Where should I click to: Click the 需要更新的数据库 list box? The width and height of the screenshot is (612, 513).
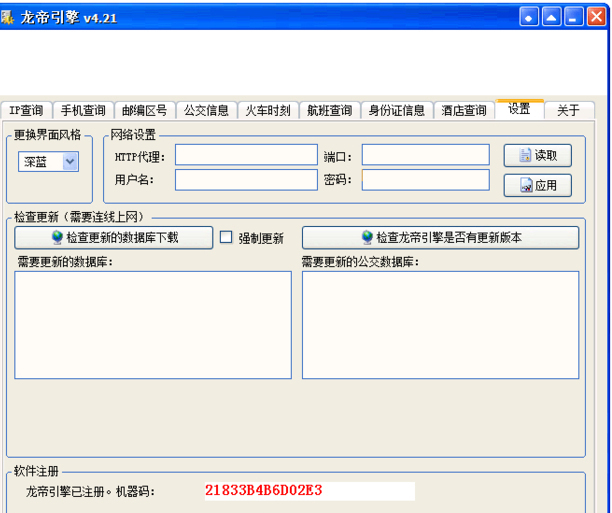[153, 325]
